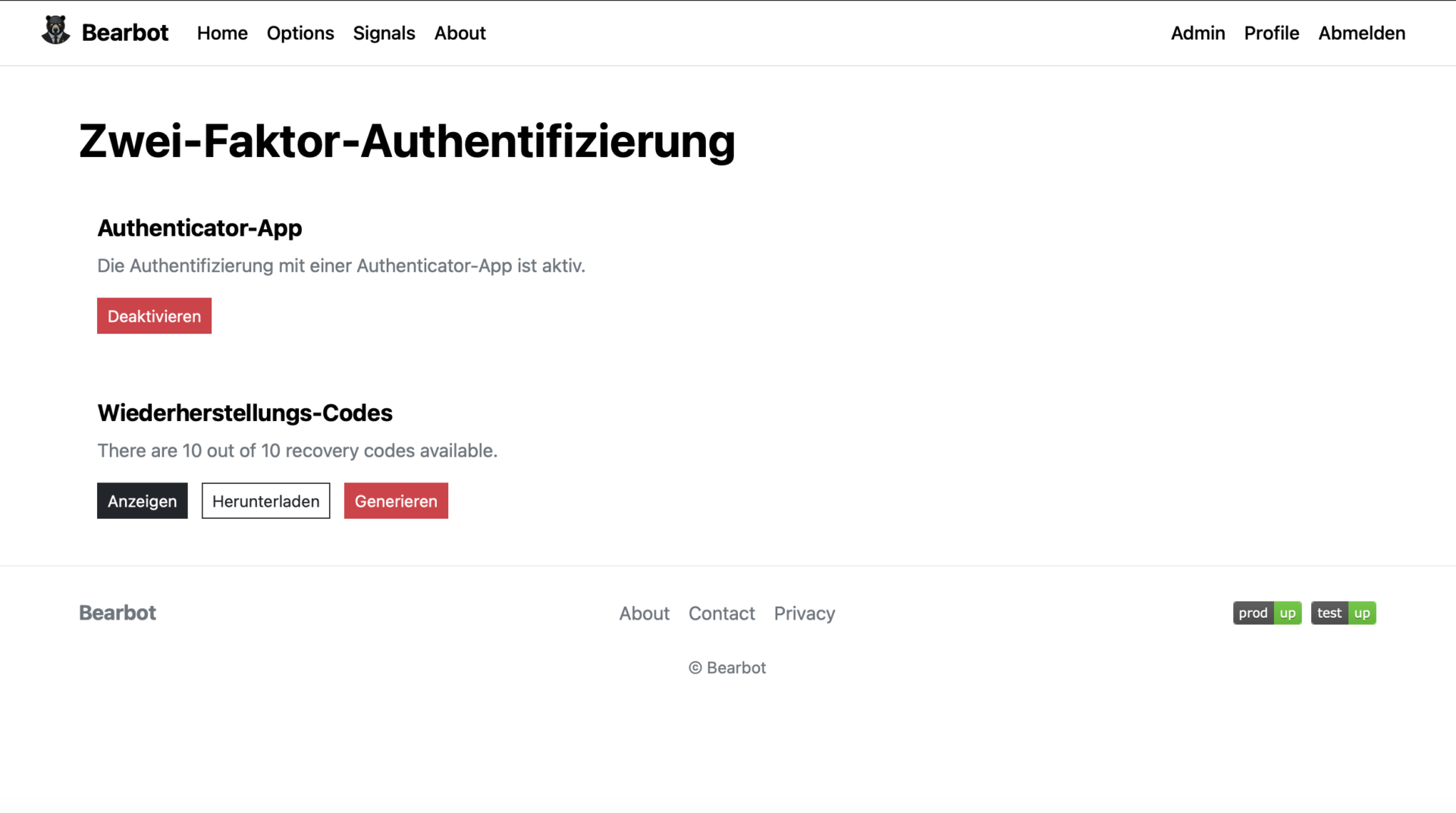Image resolution: width=1456 pixels, height=813 pixels.
Task: Click the Bearbot brand name in navbar
Action: click(x=124, y=33)
